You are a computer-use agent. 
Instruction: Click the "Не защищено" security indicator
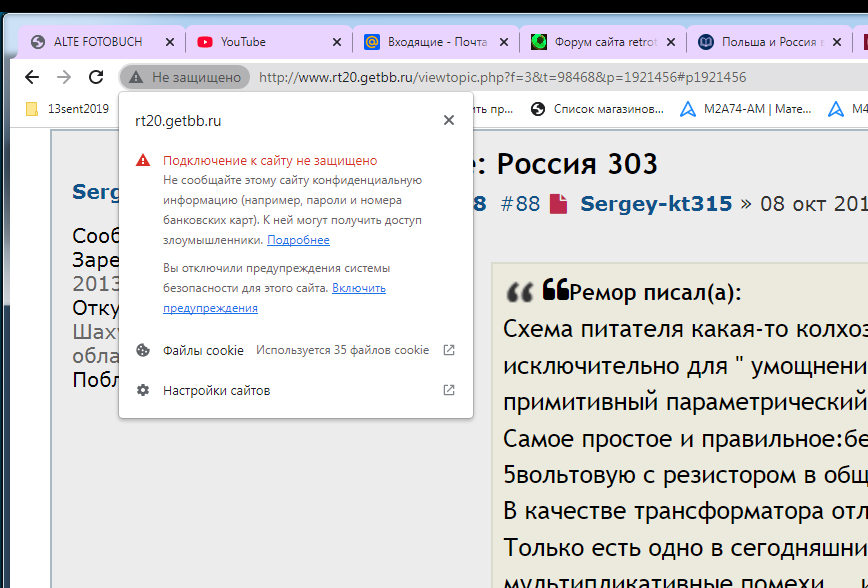pos(185,77)
